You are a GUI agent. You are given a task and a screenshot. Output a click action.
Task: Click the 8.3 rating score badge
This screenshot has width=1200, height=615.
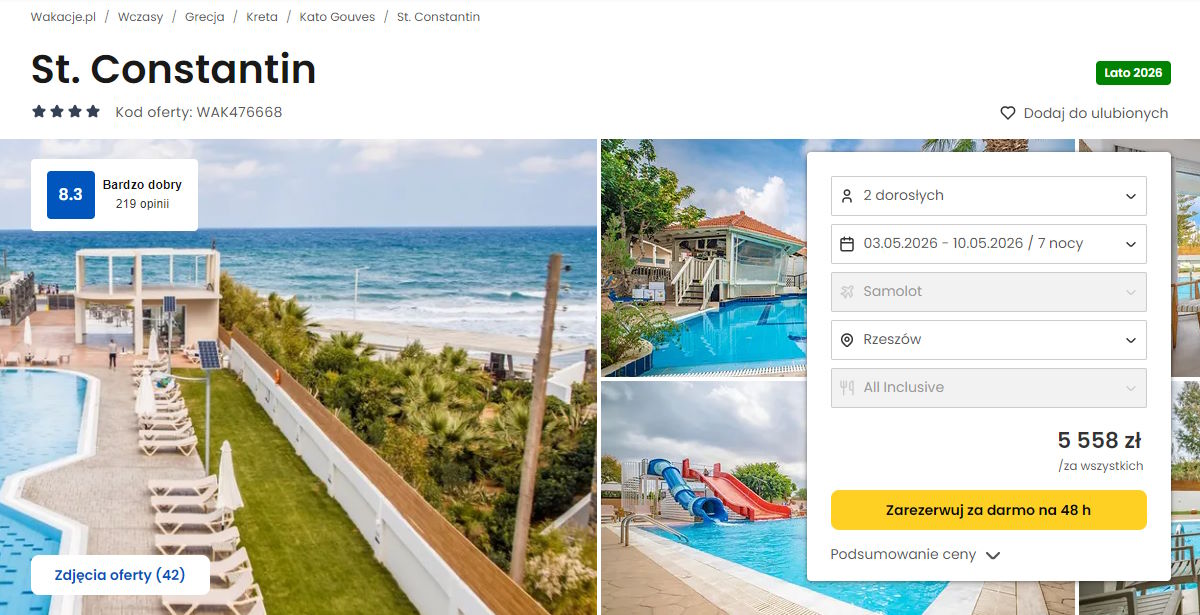[x=71, y=195]
